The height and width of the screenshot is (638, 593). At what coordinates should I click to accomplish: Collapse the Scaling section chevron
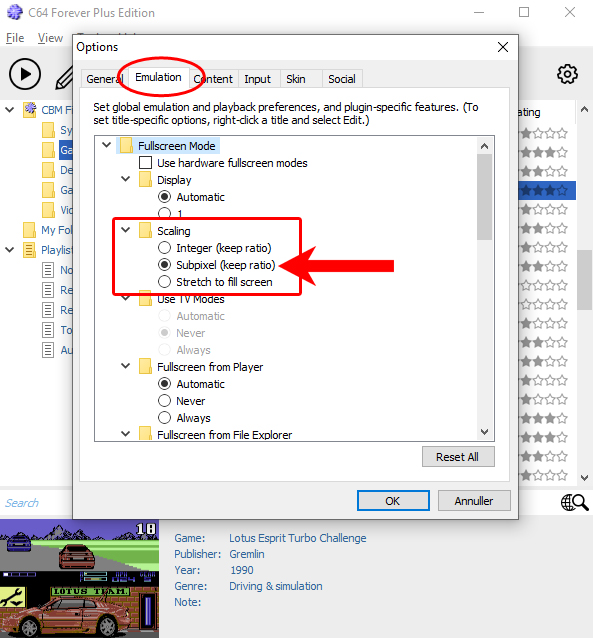tap(126, 230)
